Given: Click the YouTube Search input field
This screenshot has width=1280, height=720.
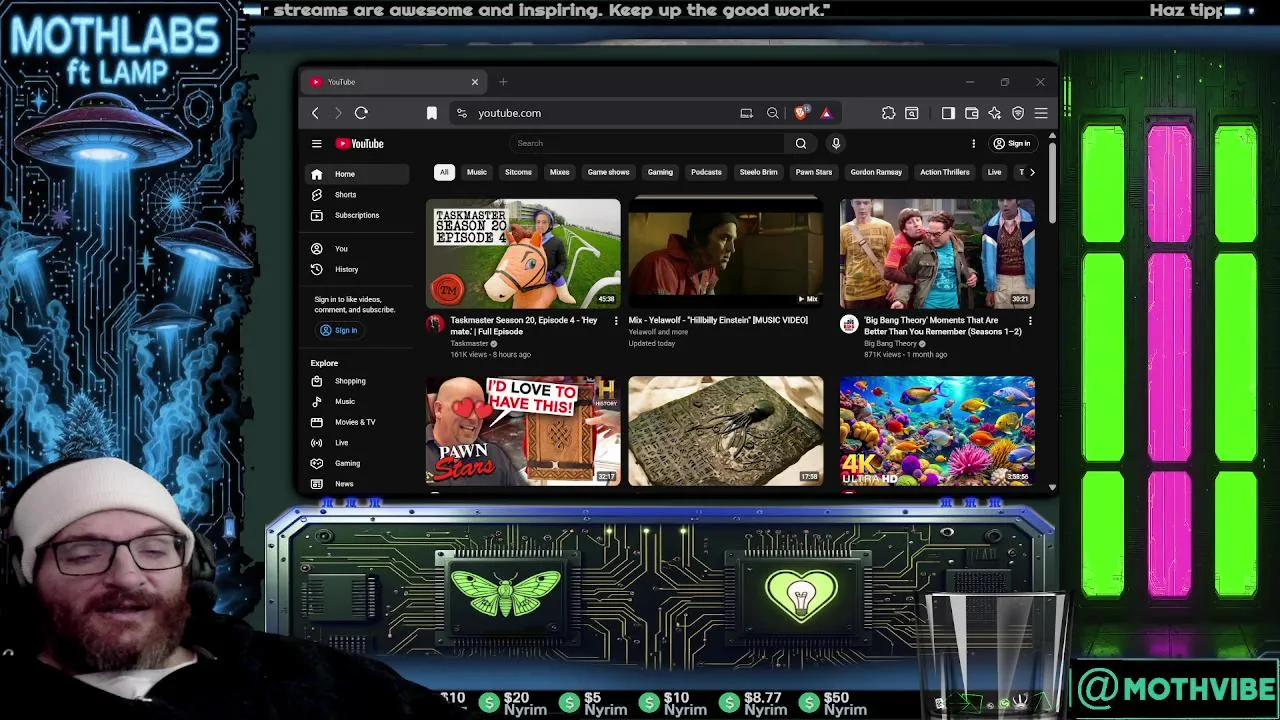Looking at the screenshot, I should [x=648, y=144].
